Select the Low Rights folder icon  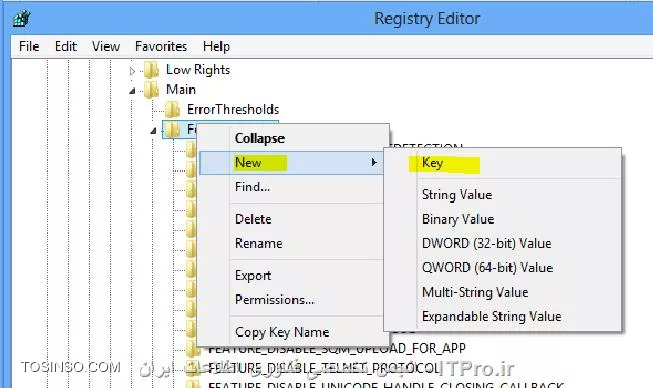tap(152, 70)
